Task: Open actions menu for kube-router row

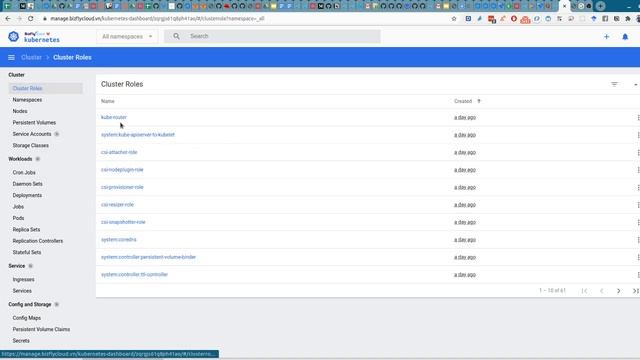Action: click(x=638, y=118)
